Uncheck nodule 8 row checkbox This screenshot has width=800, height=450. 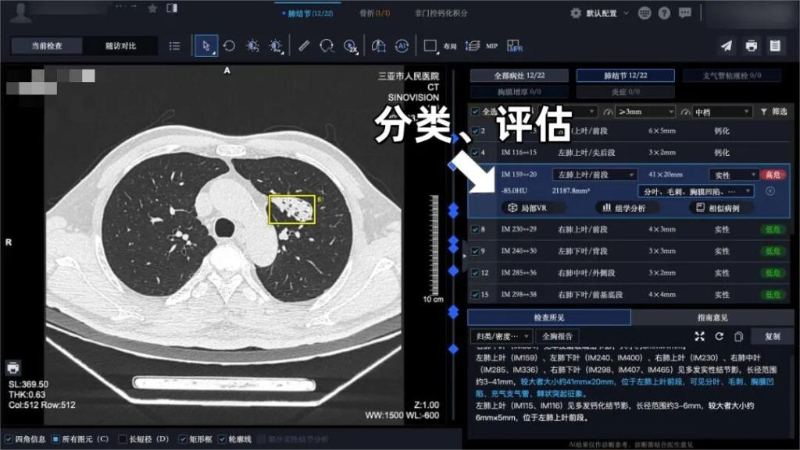pyautogui.click(x=477, y=230)
